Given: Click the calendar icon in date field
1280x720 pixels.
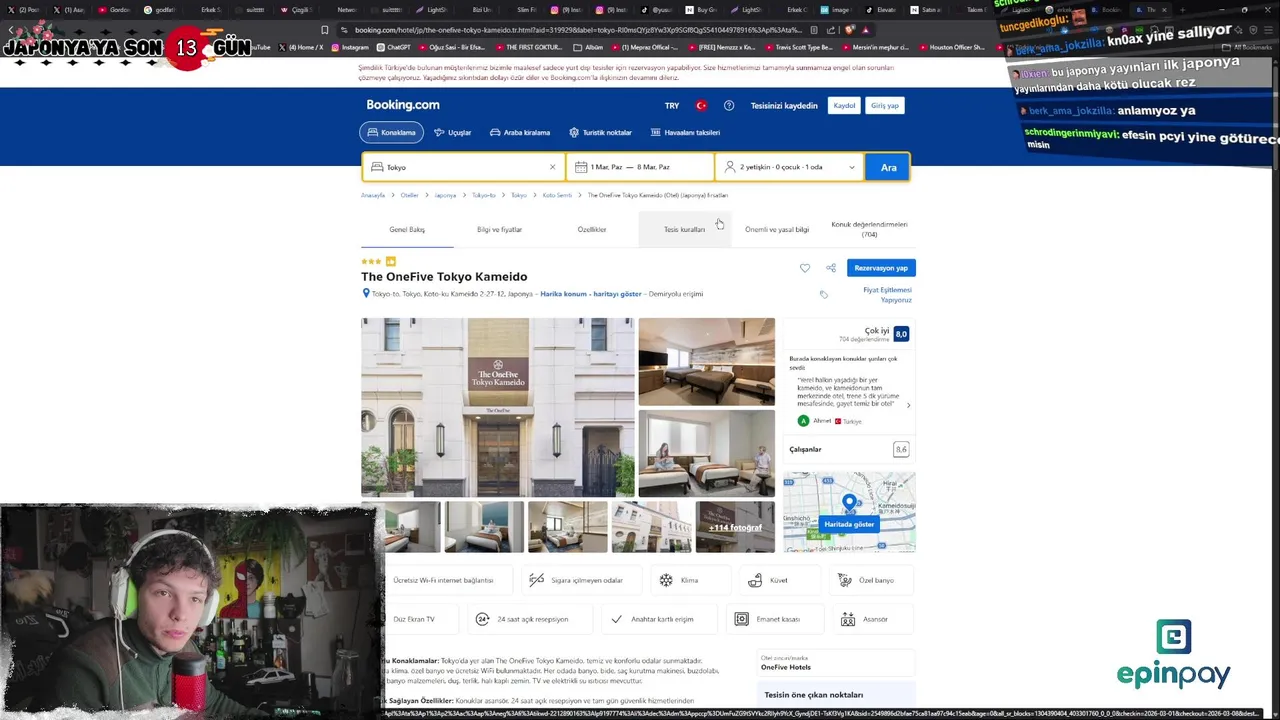Looking at the screenshot, I should [581, 167].
